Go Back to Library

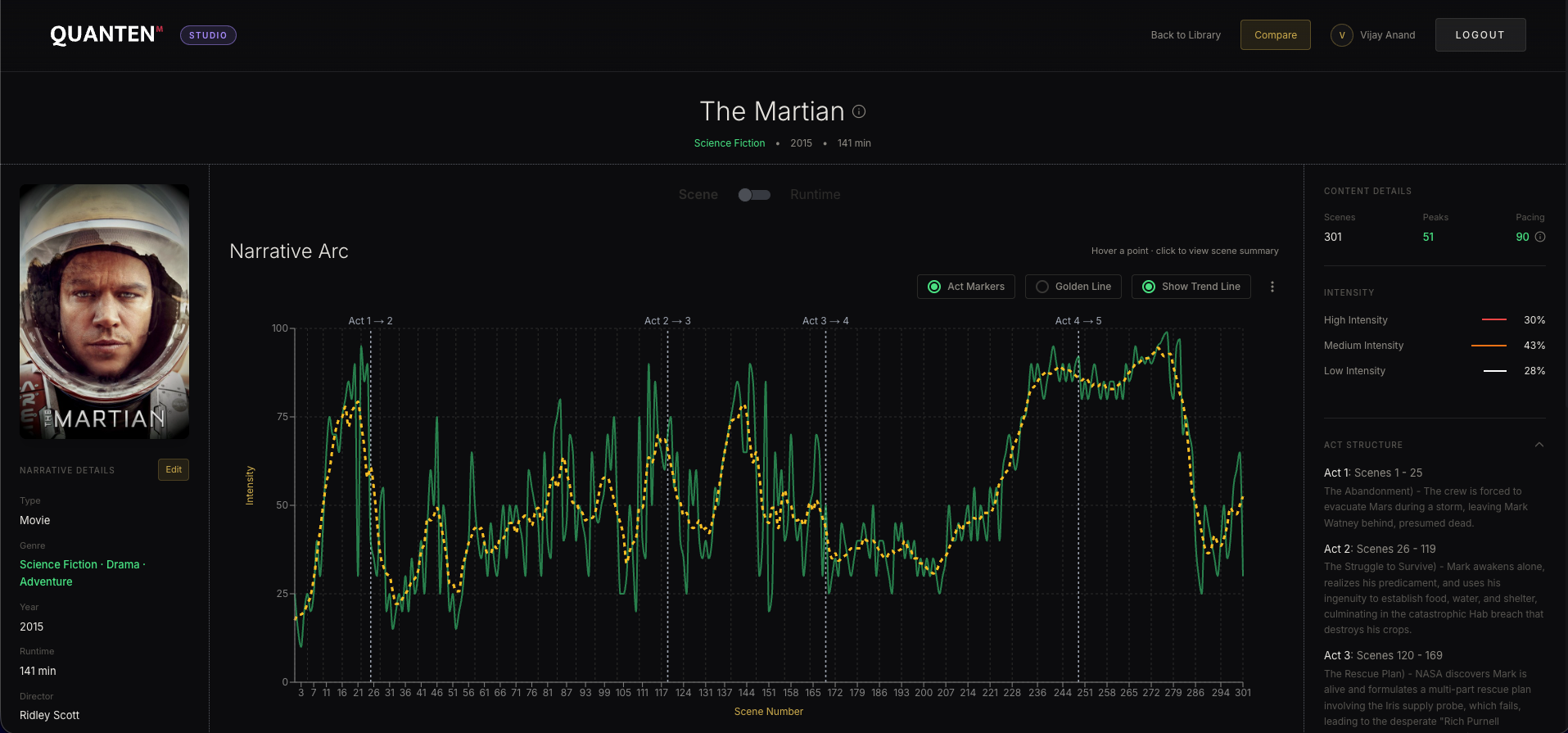(1186, 35)
